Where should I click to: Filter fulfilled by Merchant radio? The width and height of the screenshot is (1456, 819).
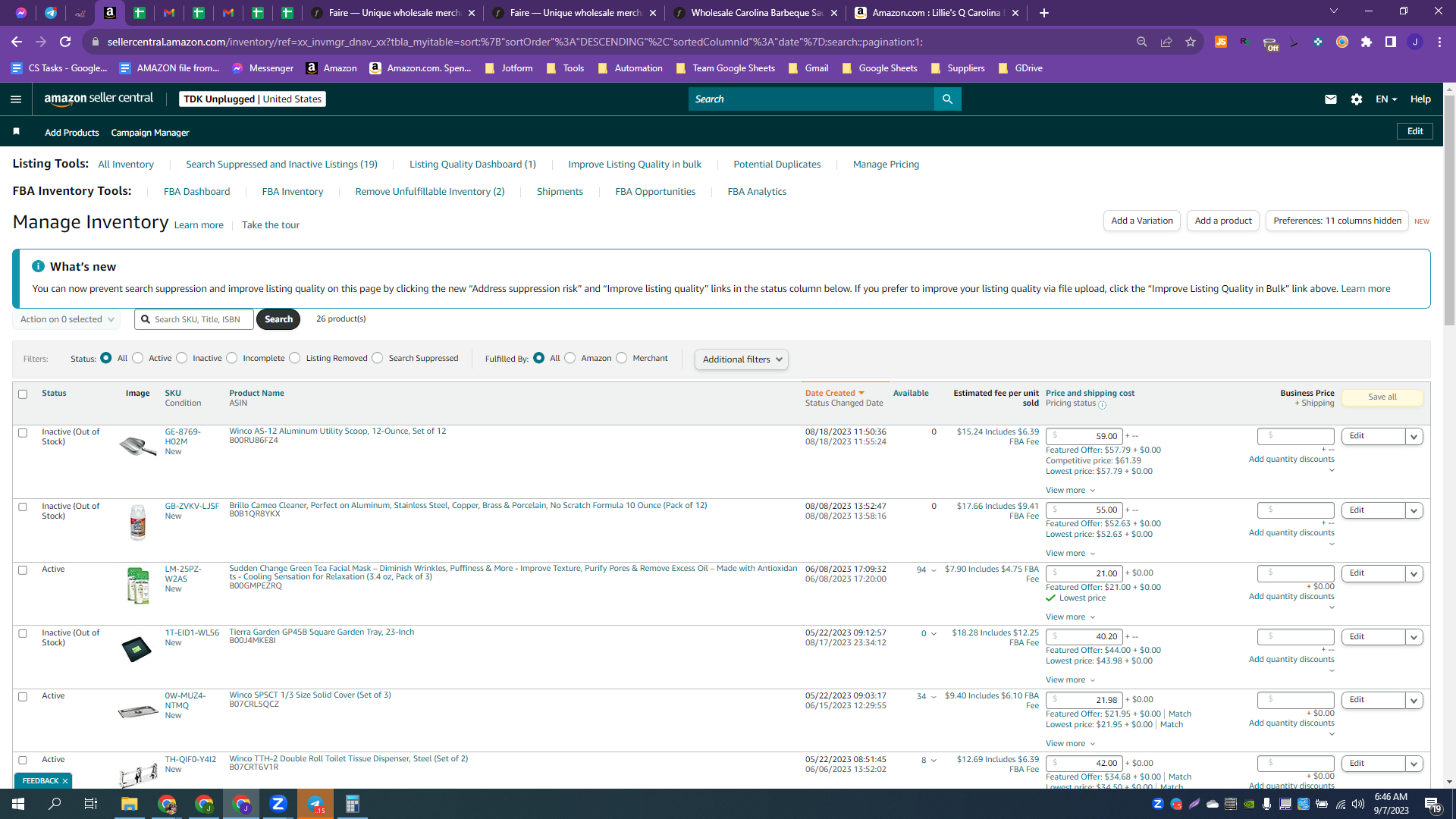(x=622, y=358)
